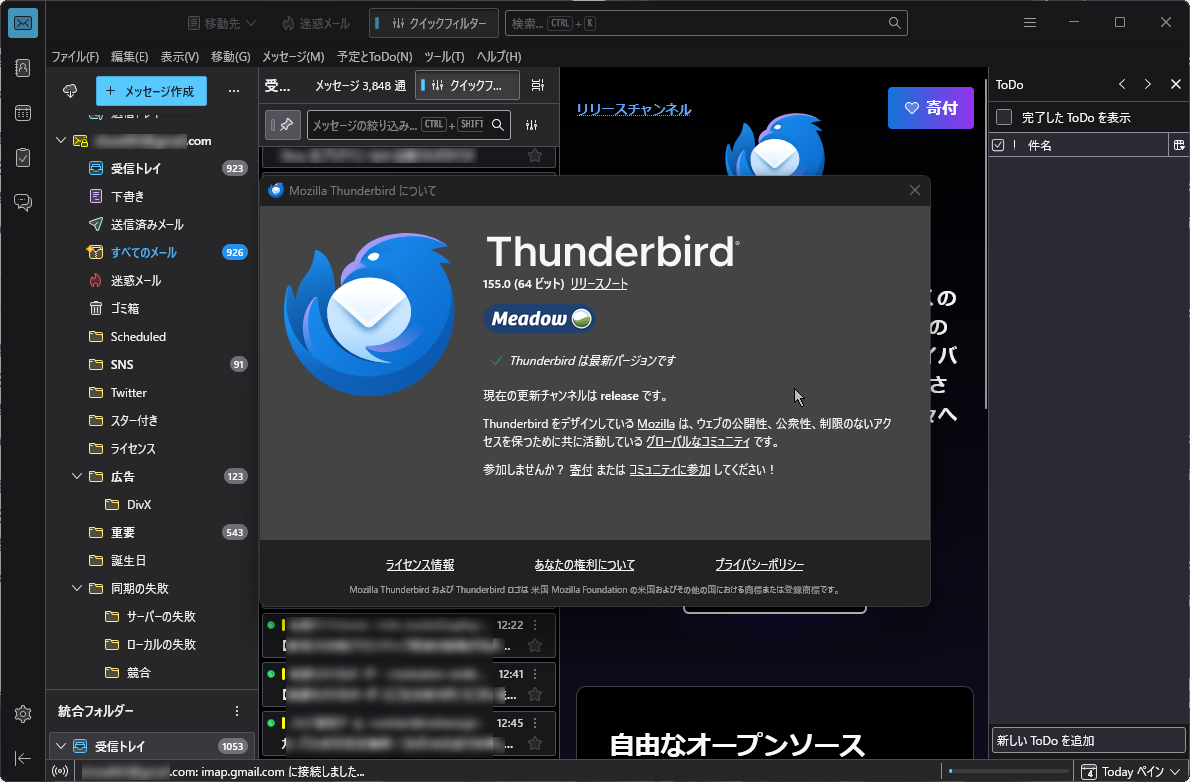
Task: Open the Chat space
Action: 23,202
